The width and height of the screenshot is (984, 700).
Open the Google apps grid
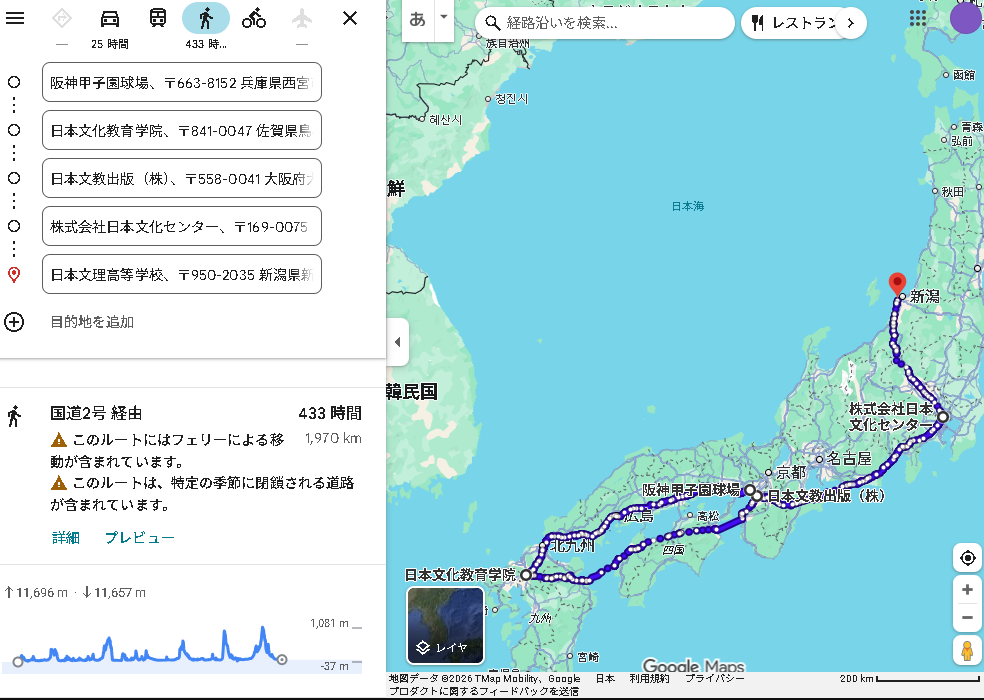[x=918, y=19]
